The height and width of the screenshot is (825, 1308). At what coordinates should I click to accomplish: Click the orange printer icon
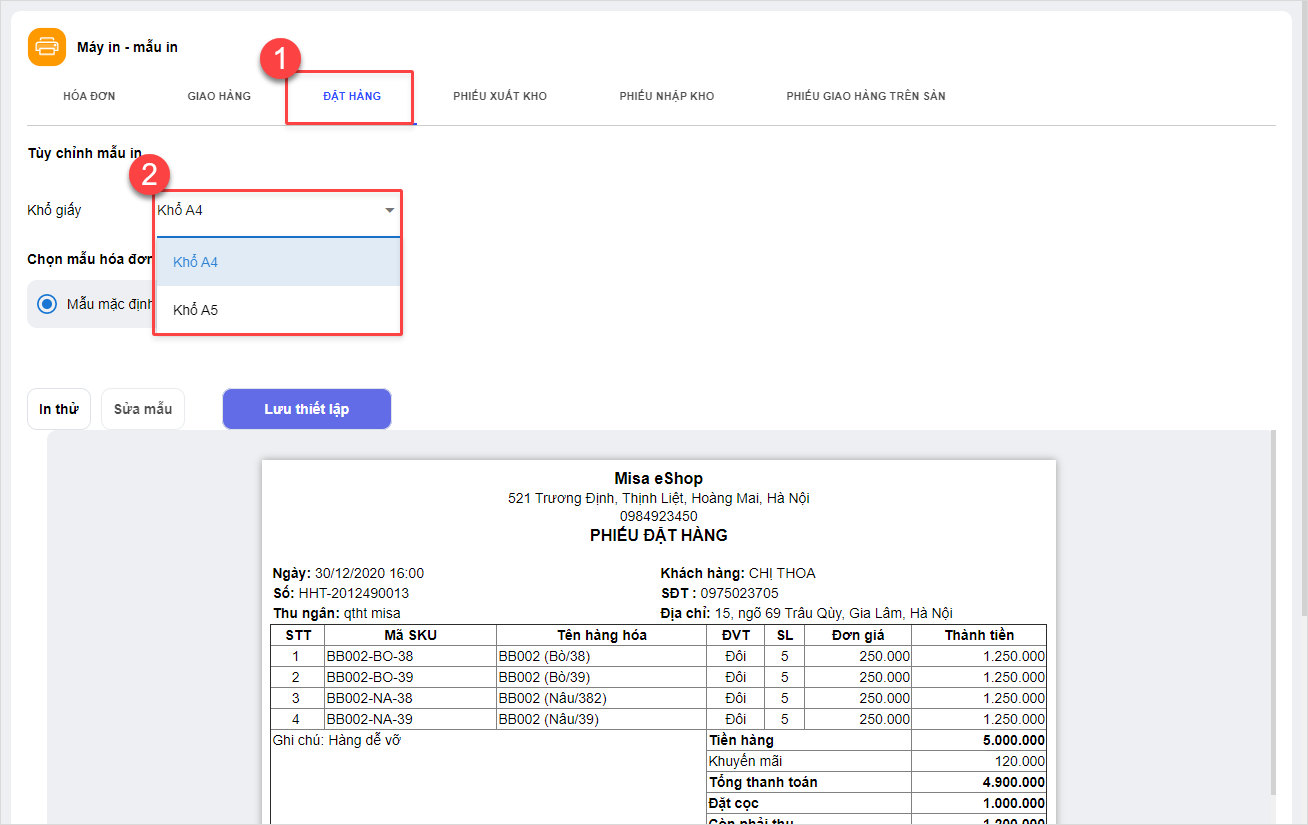[x=47, y=47]
